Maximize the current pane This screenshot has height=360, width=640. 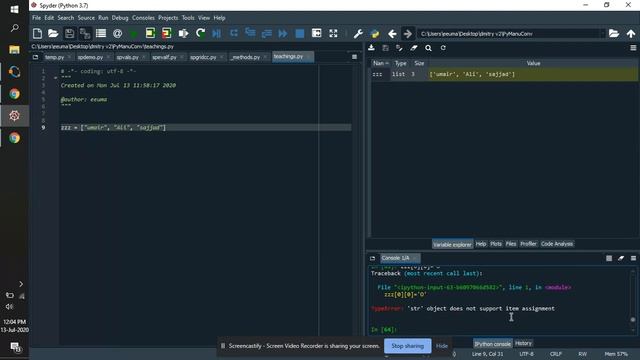pyautogui.click(x=316, y=33)
